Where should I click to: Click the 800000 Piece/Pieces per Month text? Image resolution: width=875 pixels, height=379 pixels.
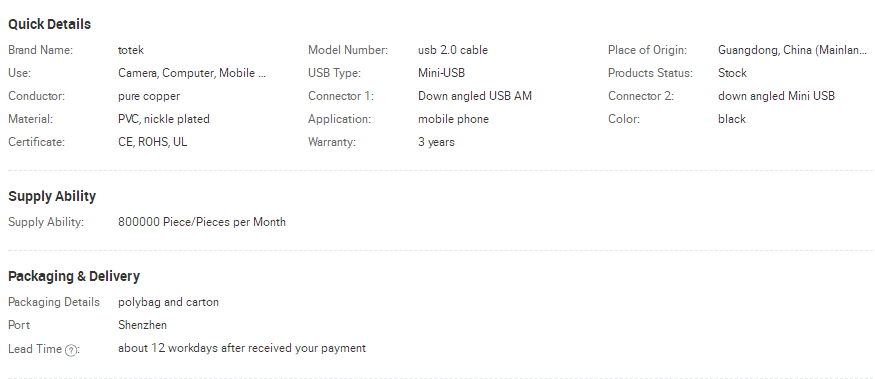pyautogui.click(x=201, y=222)
